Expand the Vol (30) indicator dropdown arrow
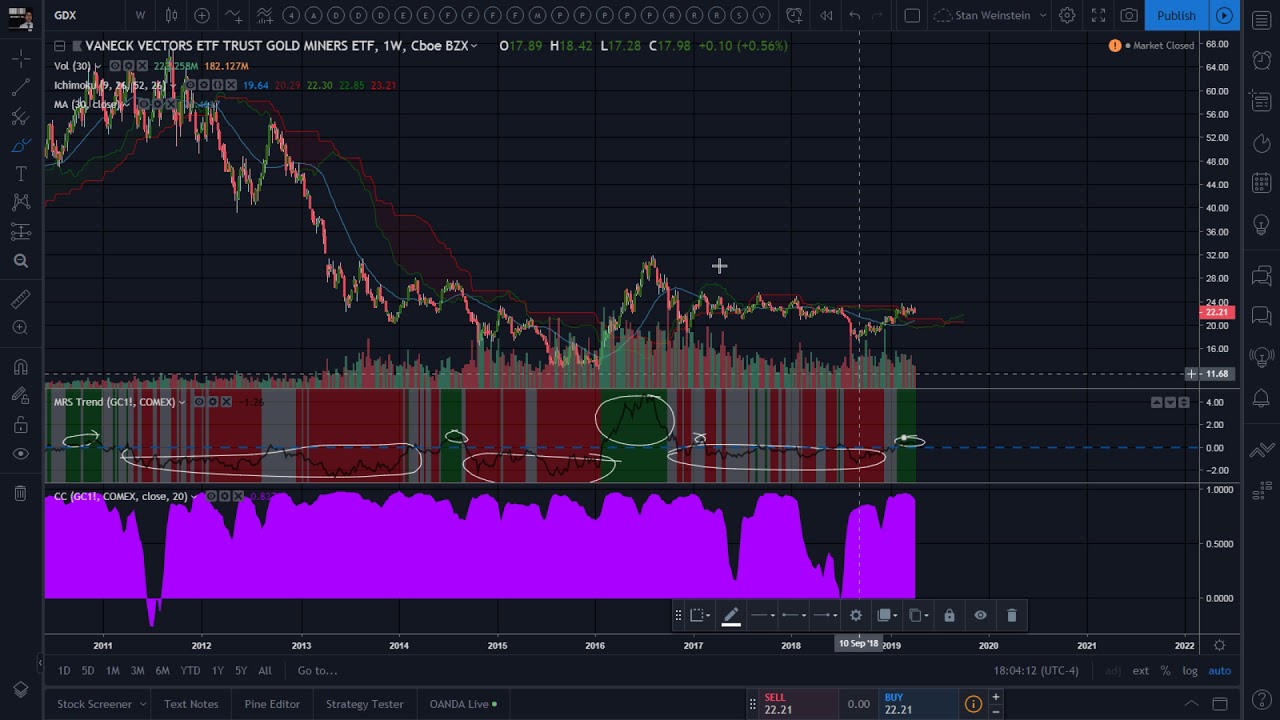Viewport: 1280px width, 720px height. 97,66
